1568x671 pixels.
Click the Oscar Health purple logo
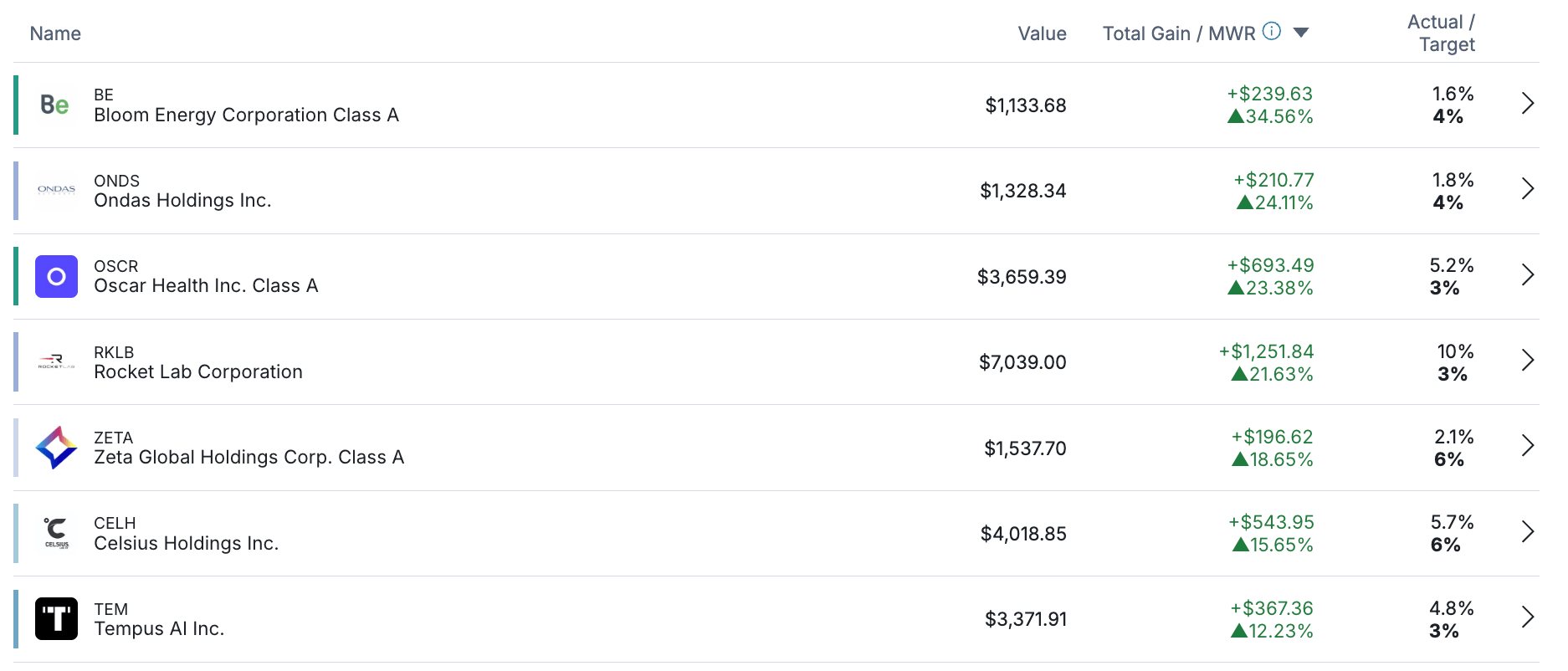56,276
